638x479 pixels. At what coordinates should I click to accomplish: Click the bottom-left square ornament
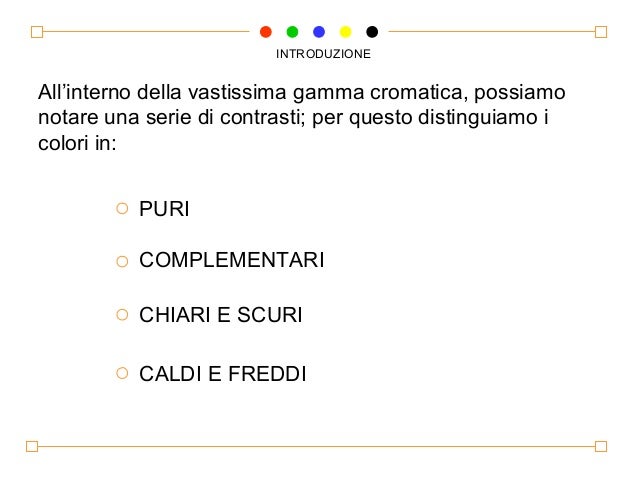click(32, 446)
